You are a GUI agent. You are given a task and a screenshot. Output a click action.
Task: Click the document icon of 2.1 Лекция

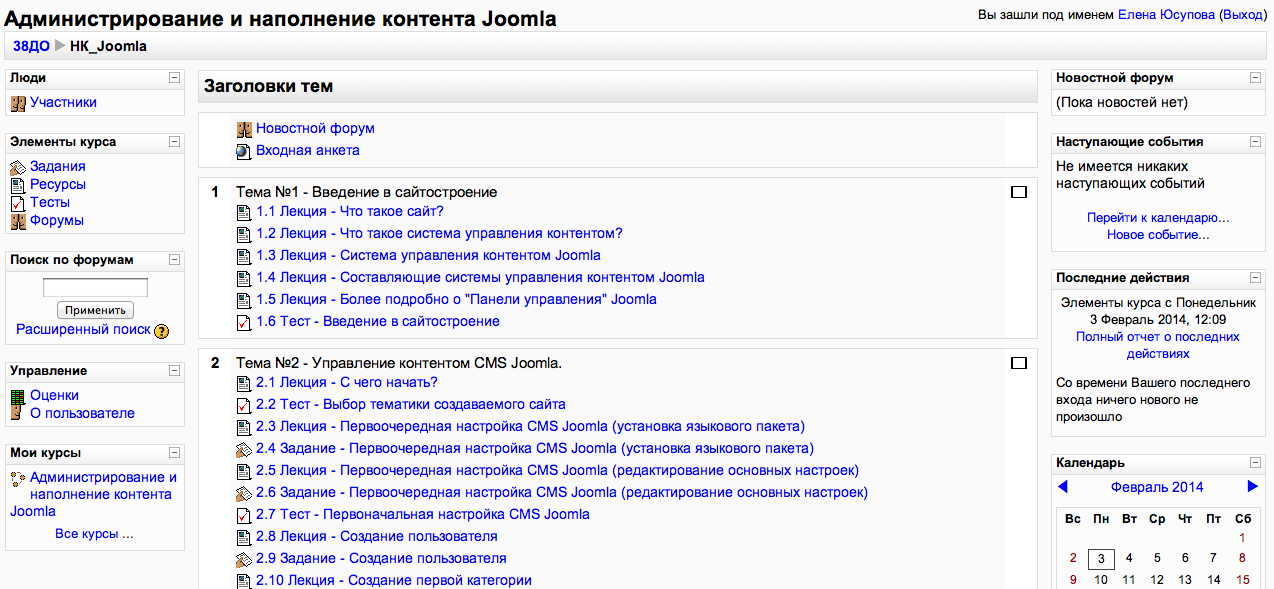[x=244, y=383]
